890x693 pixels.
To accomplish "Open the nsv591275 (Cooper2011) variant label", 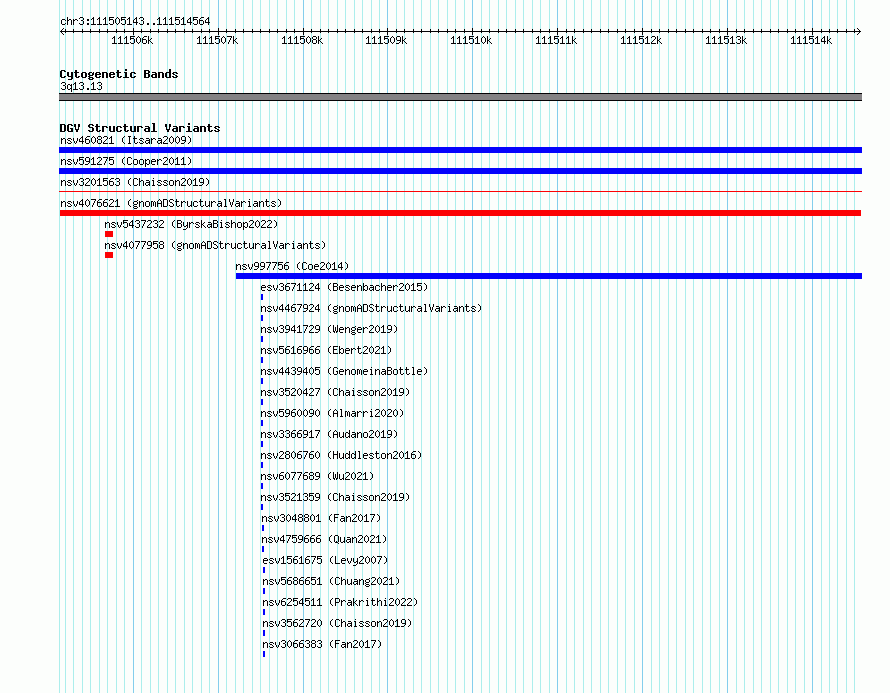I will (x=126, y=161).
